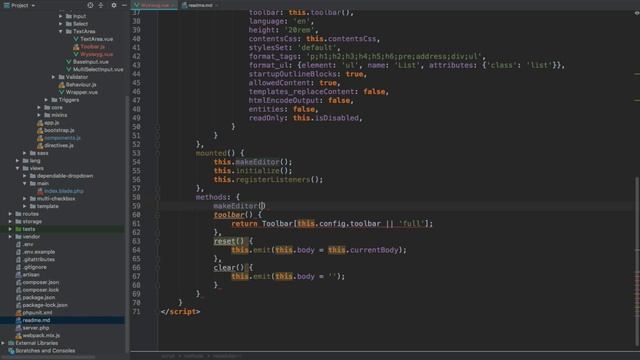
Task: Click the locate/scroll-from-source icon in Project header
Action: pyautogui.click(x=90, y=5)
